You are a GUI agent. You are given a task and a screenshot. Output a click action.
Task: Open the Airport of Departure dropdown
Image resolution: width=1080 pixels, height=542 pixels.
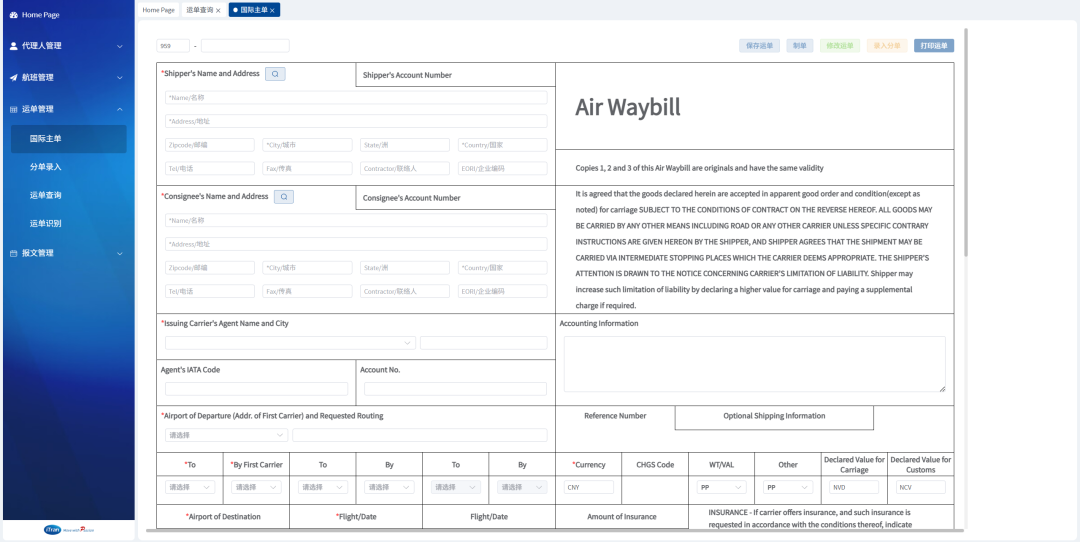[226, 435]
